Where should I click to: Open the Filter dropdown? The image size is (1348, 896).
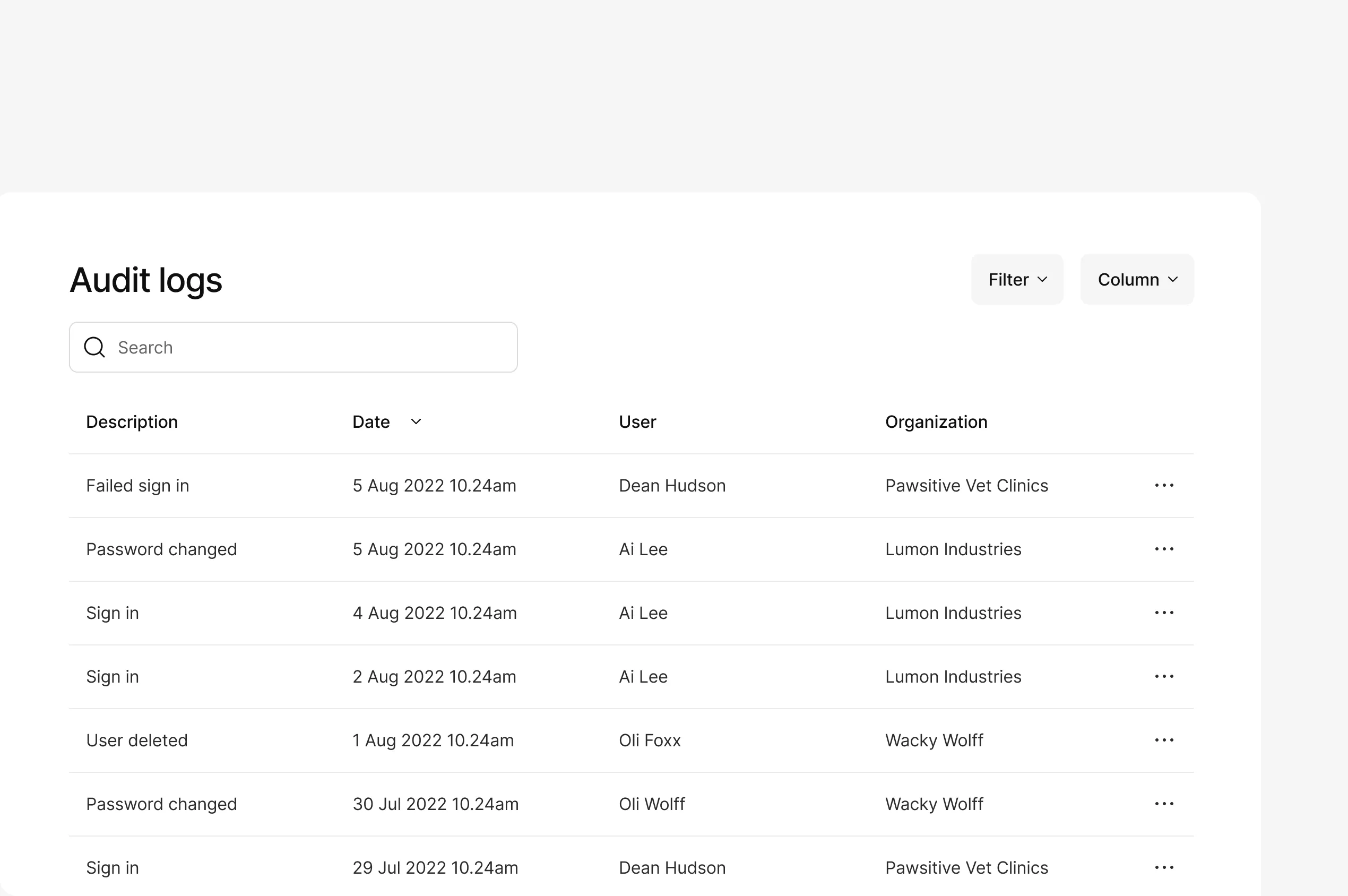[1017, 279]
